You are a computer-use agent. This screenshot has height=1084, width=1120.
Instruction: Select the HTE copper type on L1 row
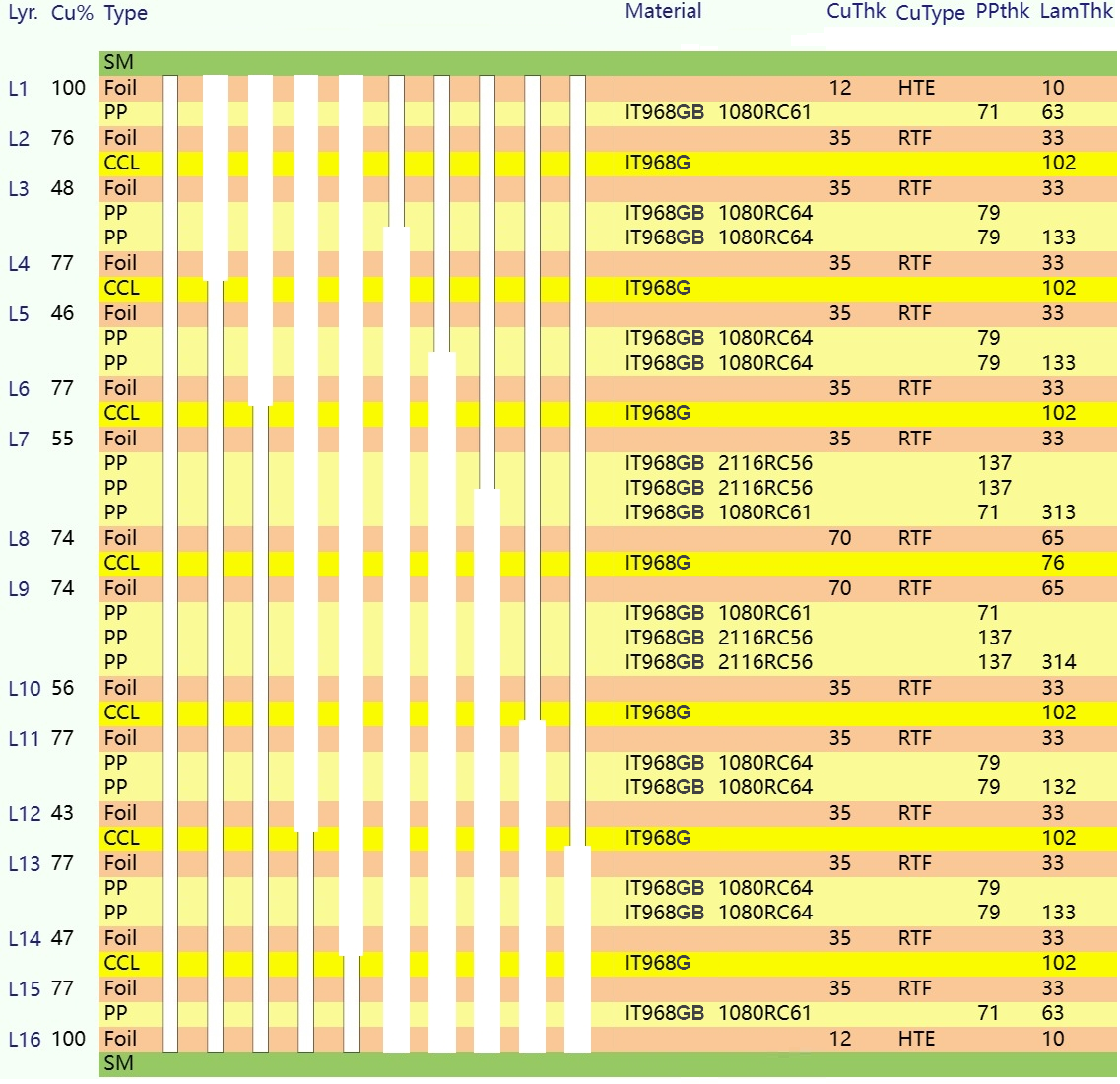coord(916,89)
